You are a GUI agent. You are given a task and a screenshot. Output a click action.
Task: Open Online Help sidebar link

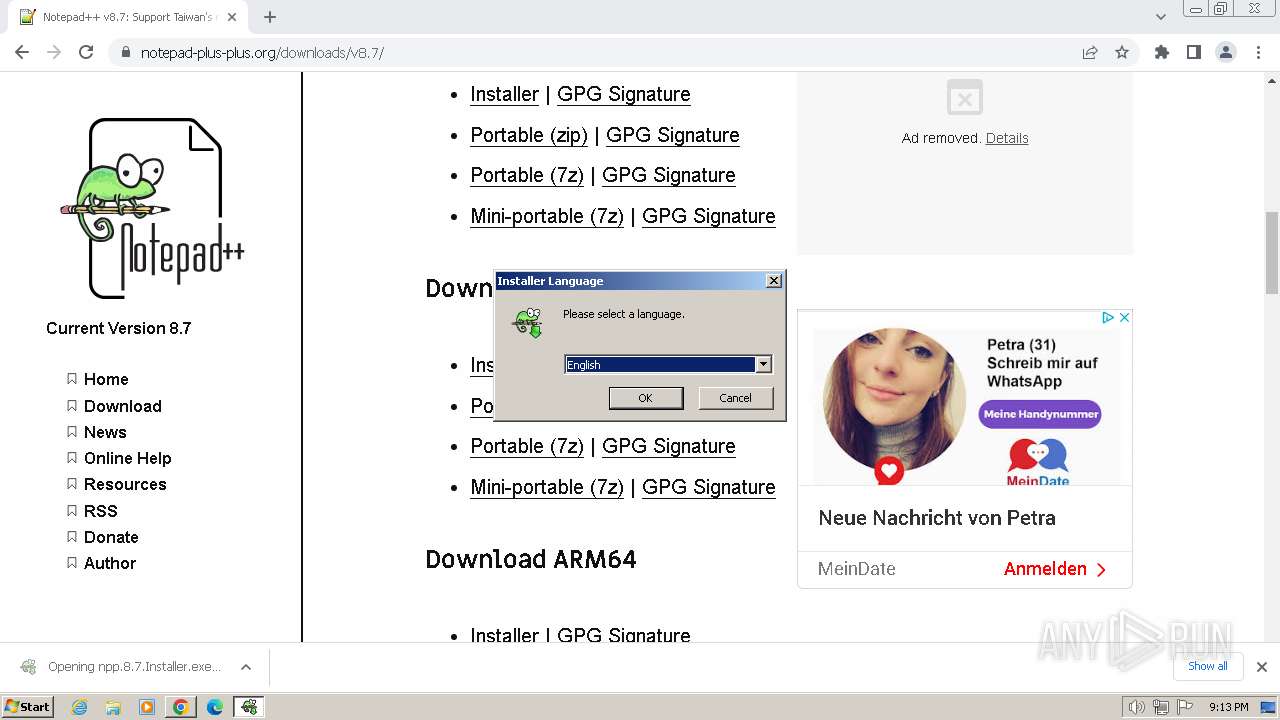coord(128,458)
